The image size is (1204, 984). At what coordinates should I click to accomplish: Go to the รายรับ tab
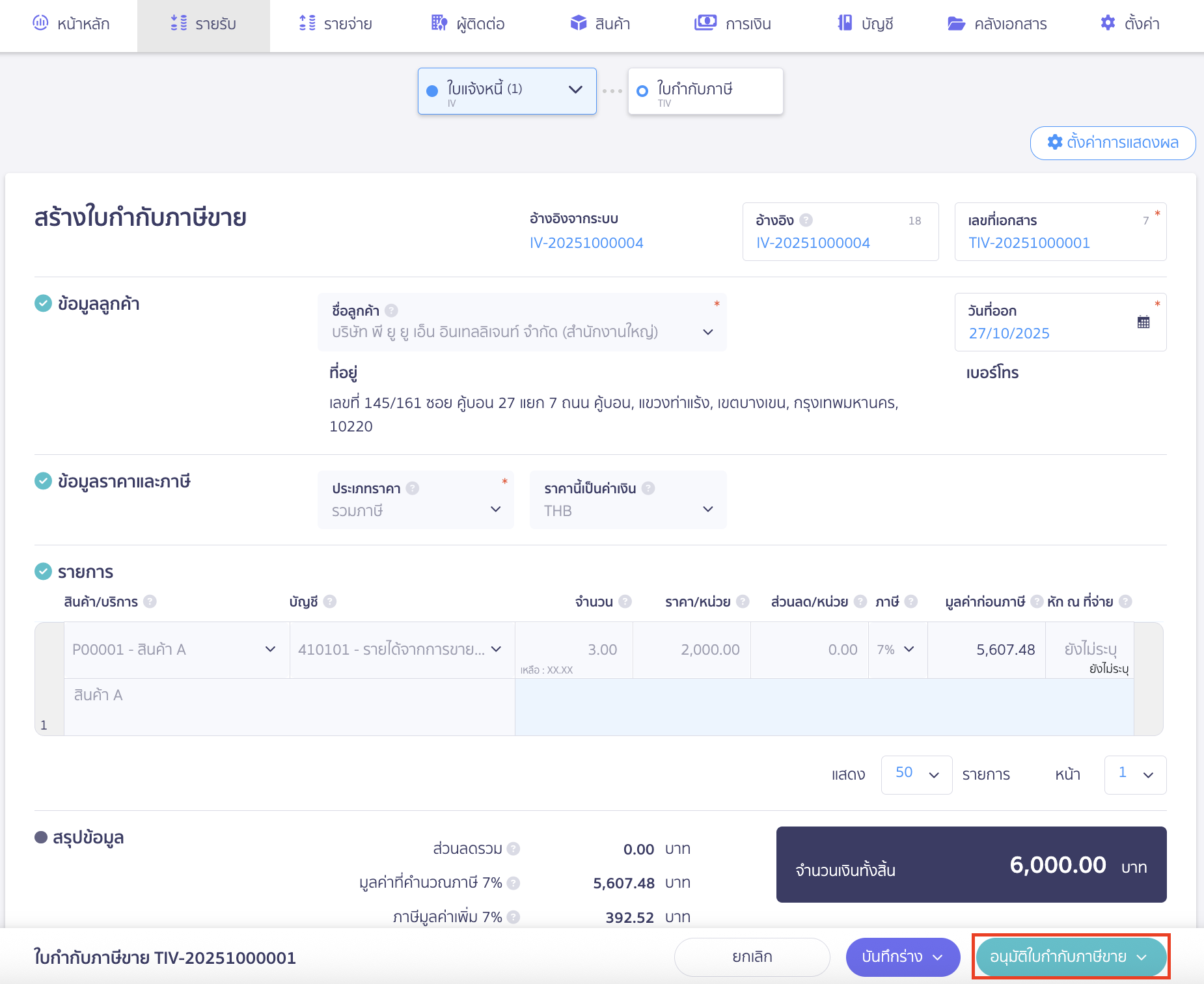204,23
